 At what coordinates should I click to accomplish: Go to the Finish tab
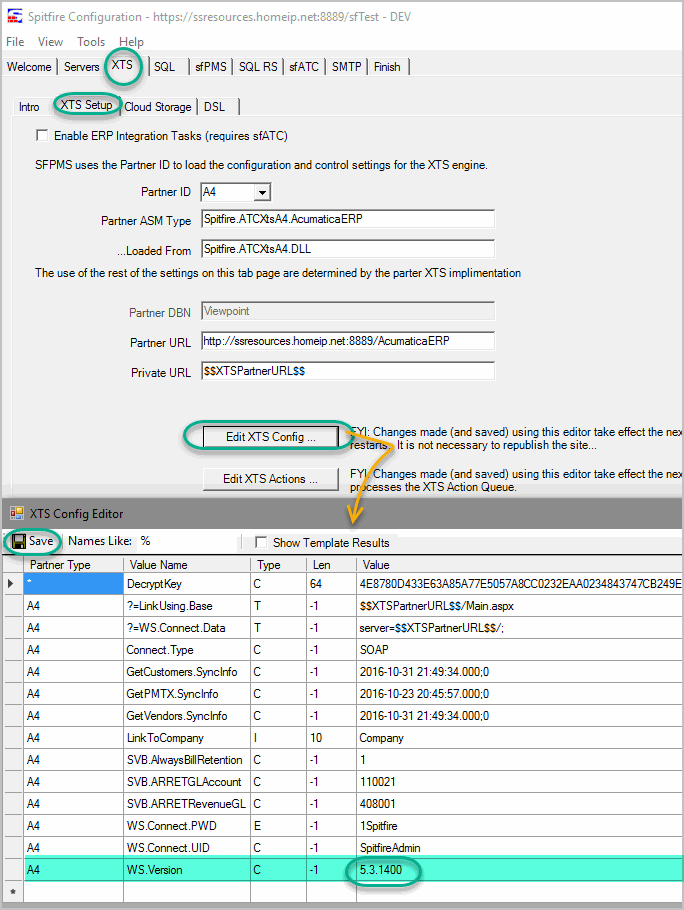tap(387, 67)
